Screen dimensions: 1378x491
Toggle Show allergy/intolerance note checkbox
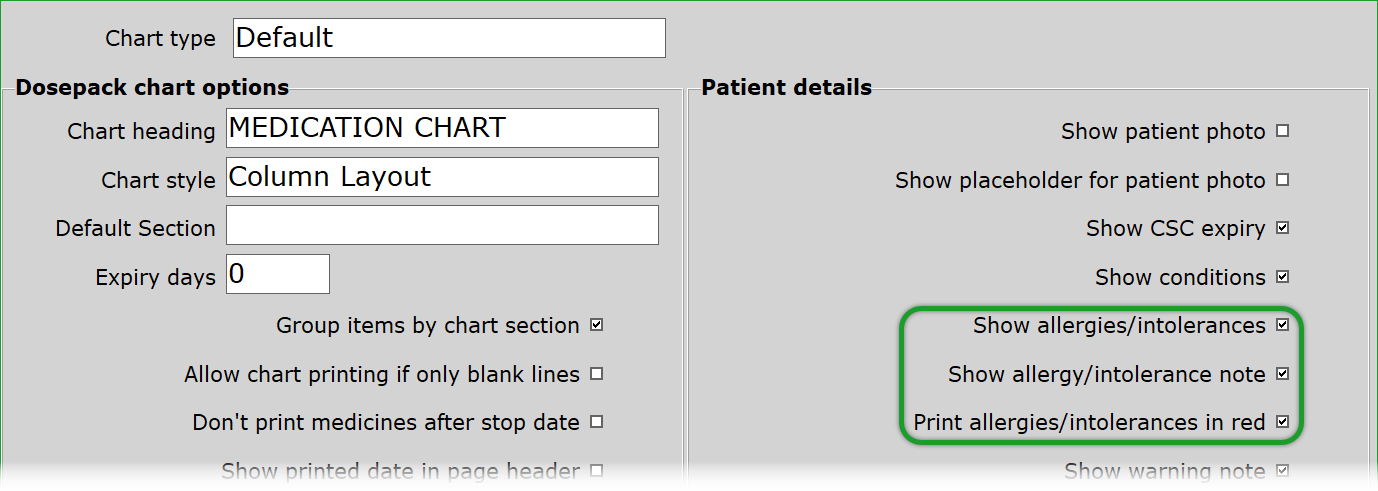coord(1283,374)
